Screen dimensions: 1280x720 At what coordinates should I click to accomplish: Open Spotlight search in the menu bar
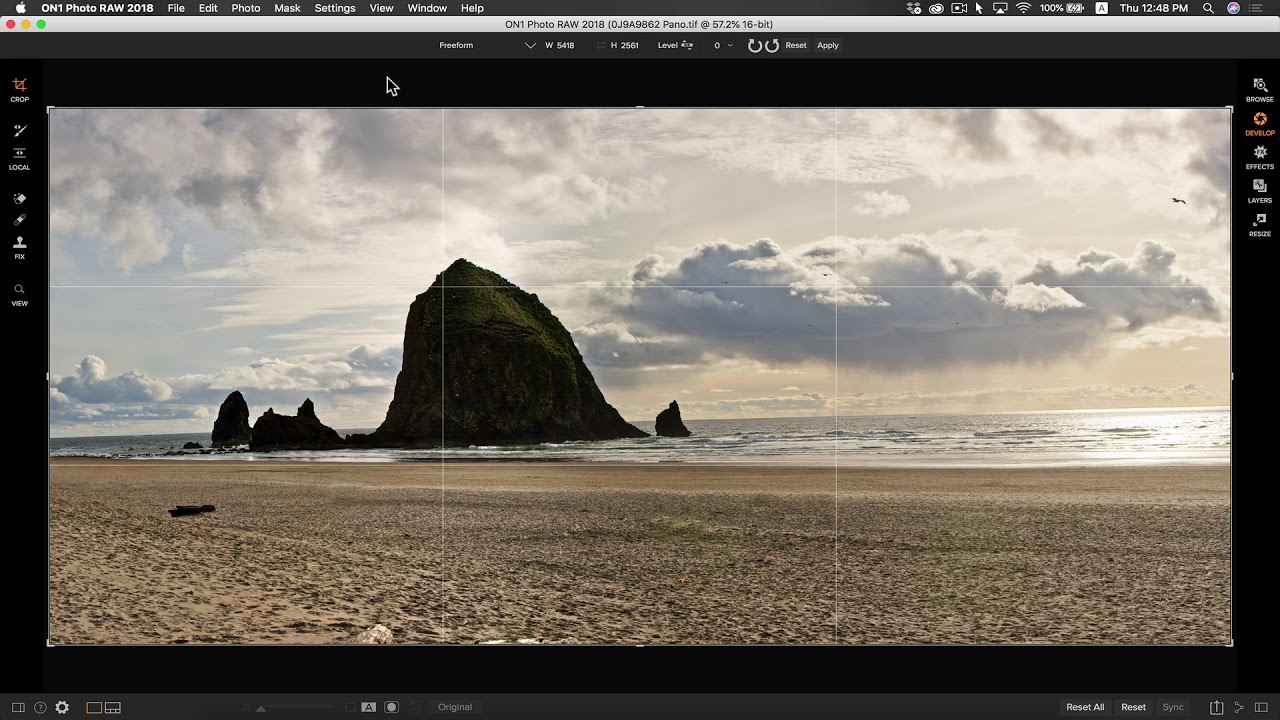coord(1208,8)
